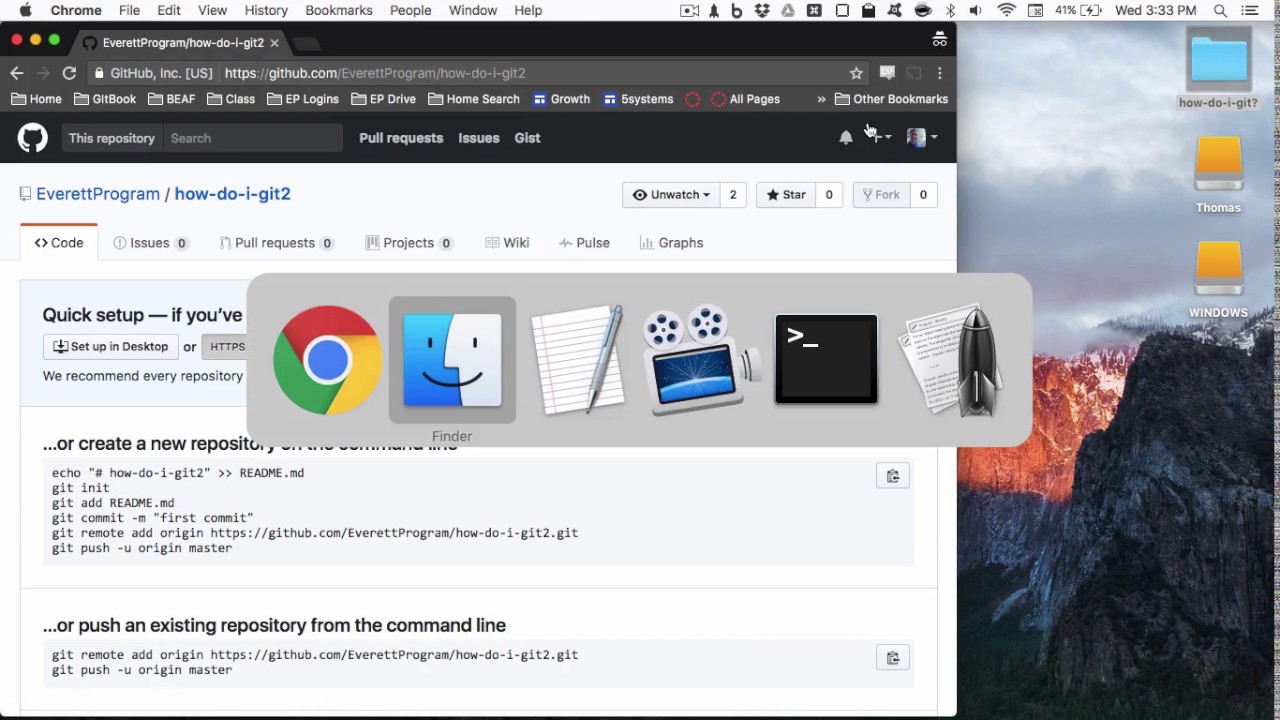Click the Fork button

[x=881, y=195]
